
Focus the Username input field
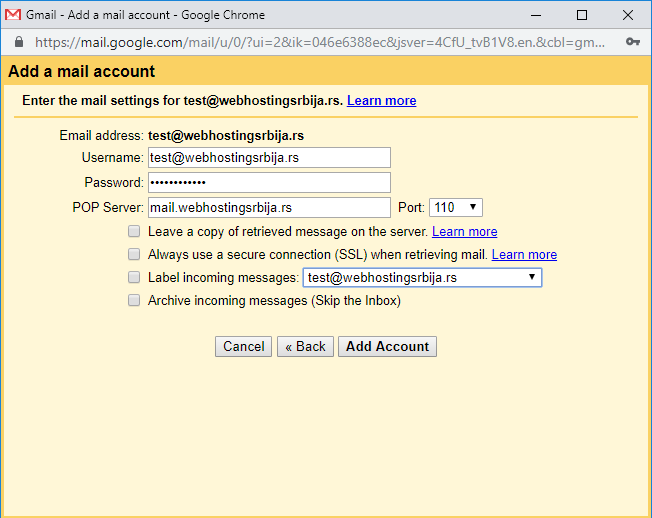point(269,158)
